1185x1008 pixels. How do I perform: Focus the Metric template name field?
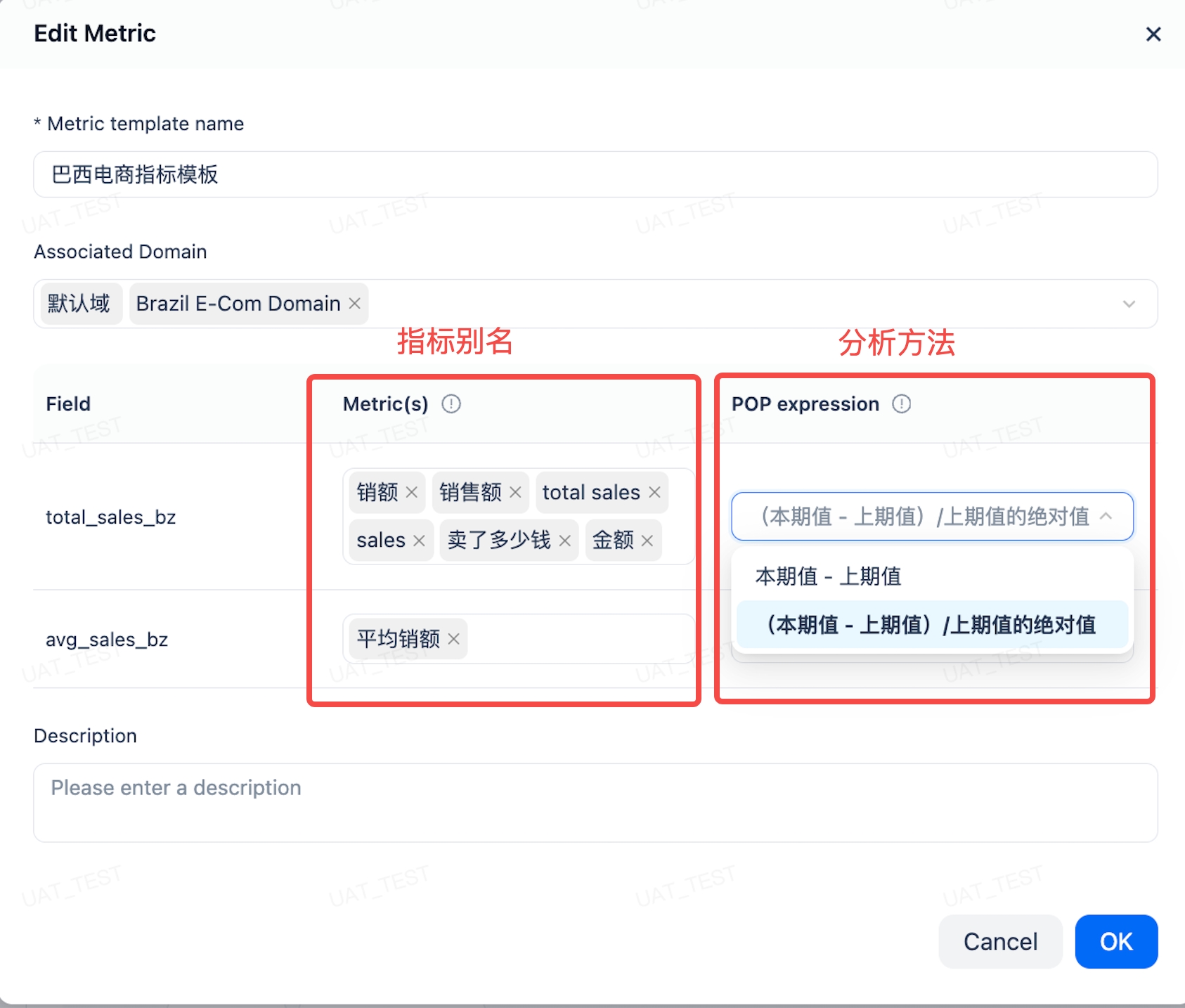595,174
